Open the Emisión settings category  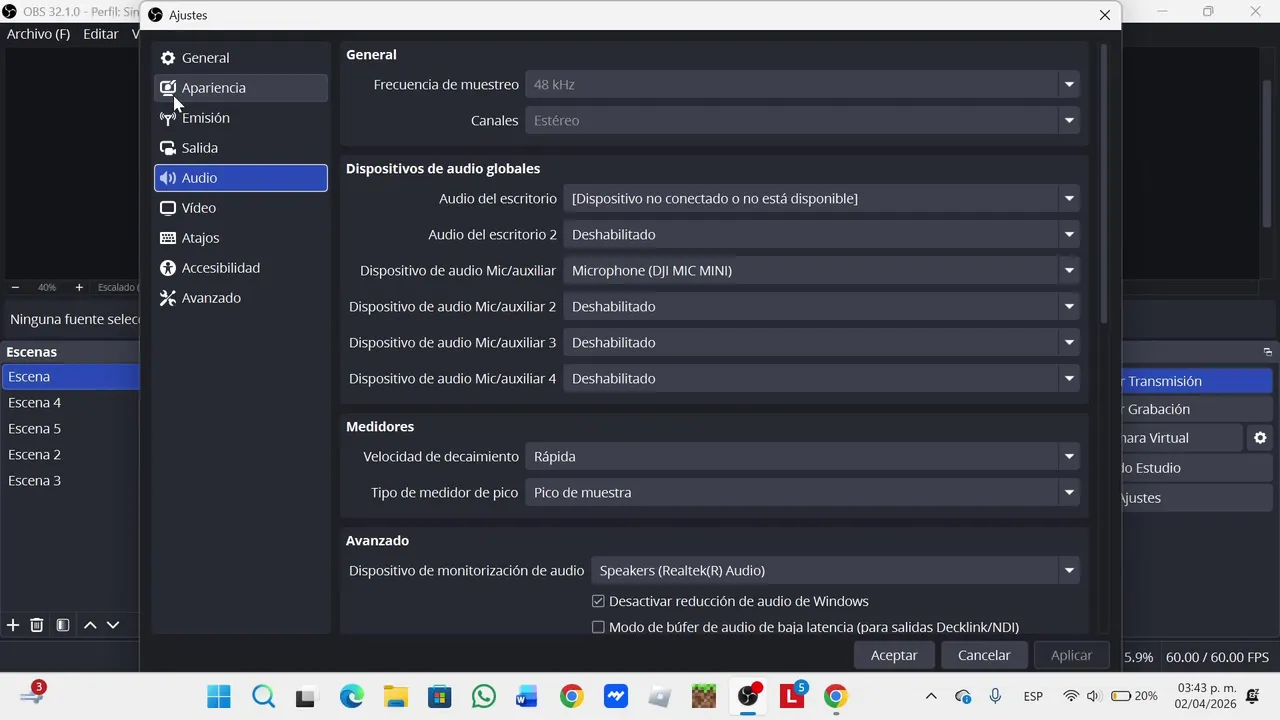[240, 118]
